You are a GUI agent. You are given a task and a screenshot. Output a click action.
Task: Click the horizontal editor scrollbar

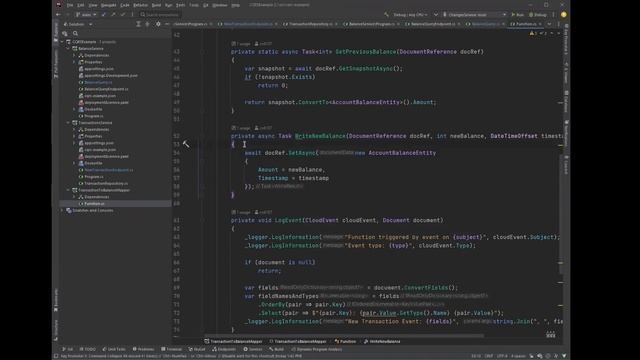pyautogui.click(x=344, y=336)
